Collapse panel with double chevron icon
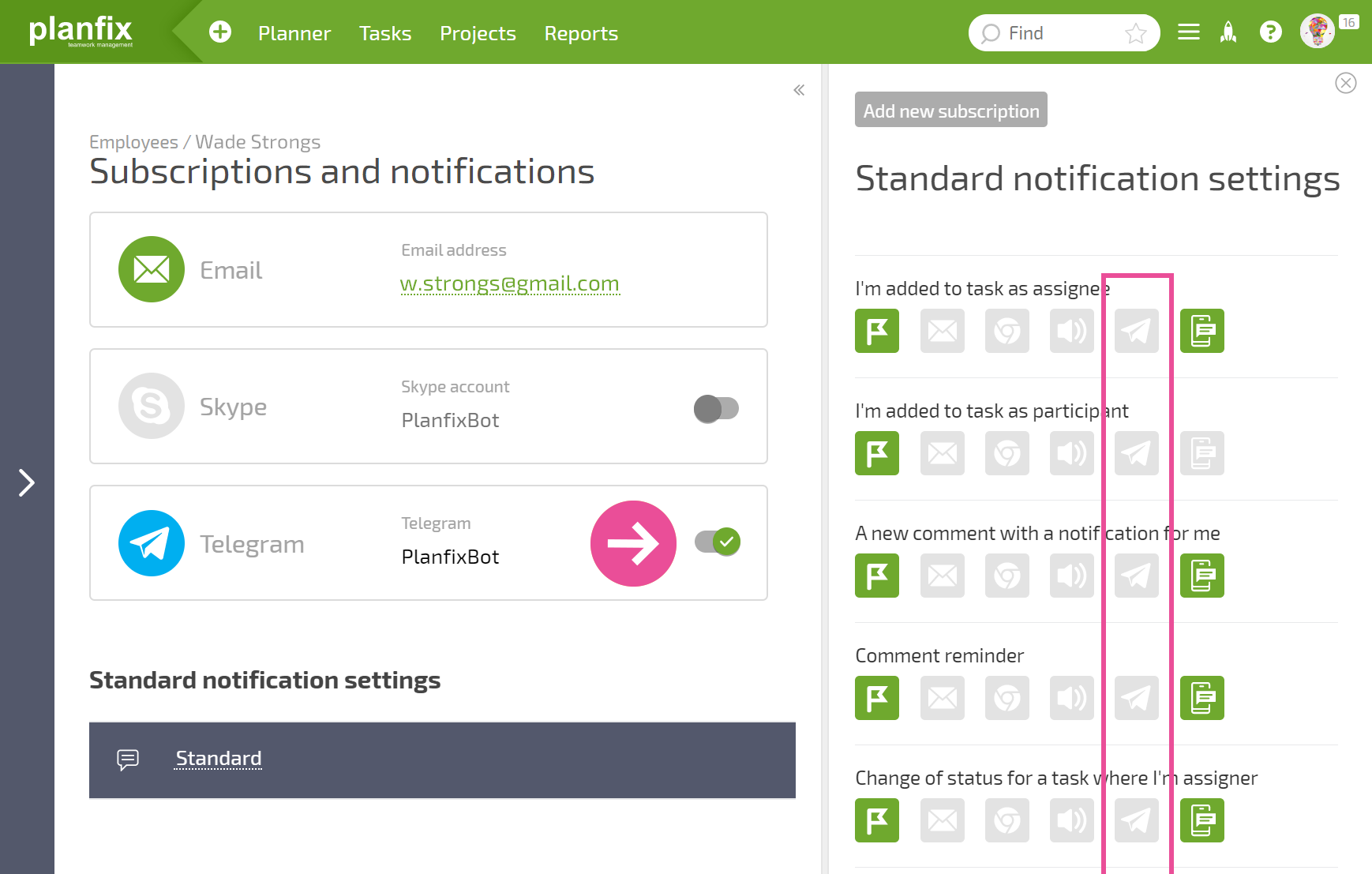This screenshot has width=1372, height=874. coord(799,90)
